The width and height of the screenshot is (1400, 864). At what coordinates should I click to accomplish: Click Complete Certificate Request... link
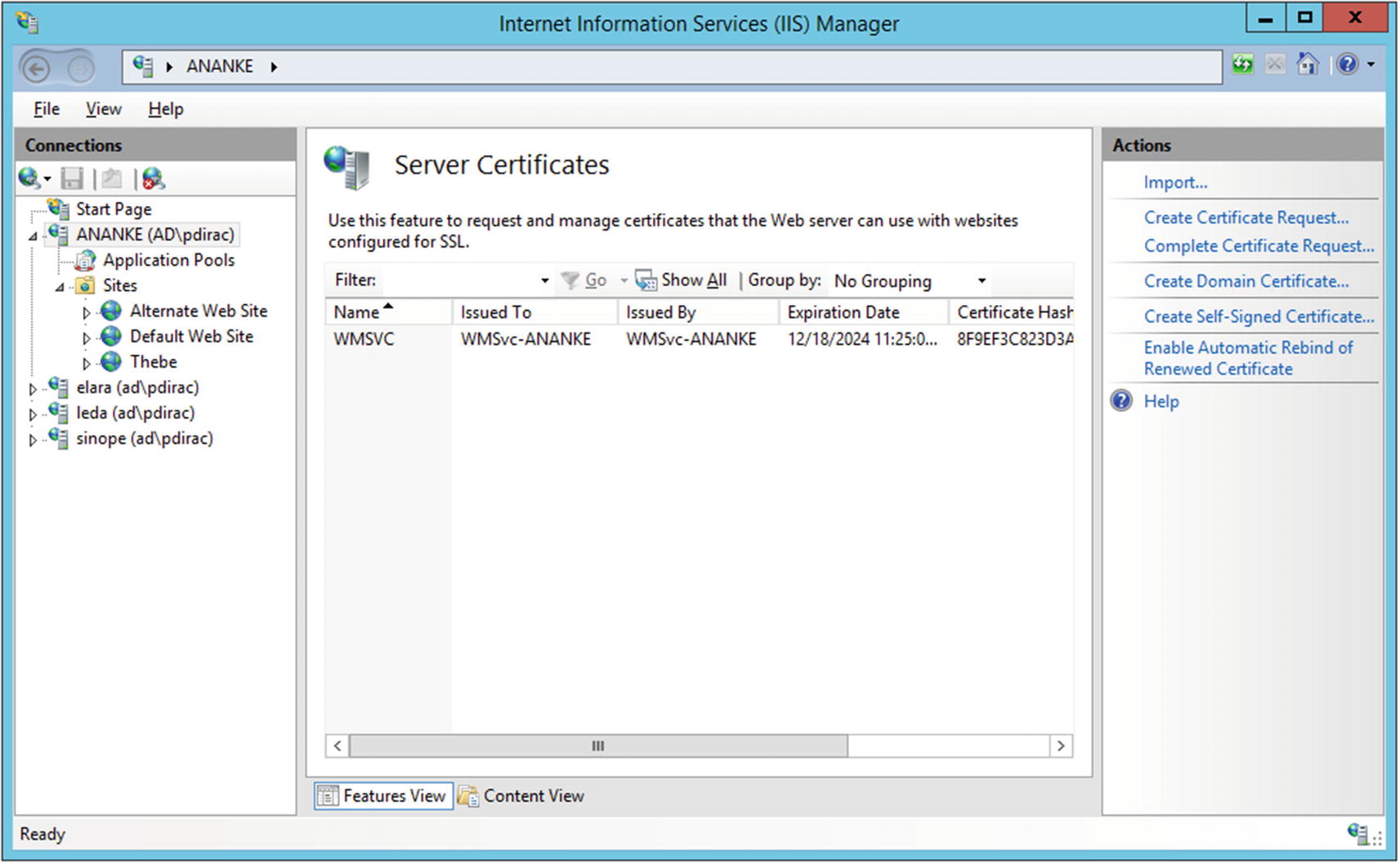[x=1259, y=246]
